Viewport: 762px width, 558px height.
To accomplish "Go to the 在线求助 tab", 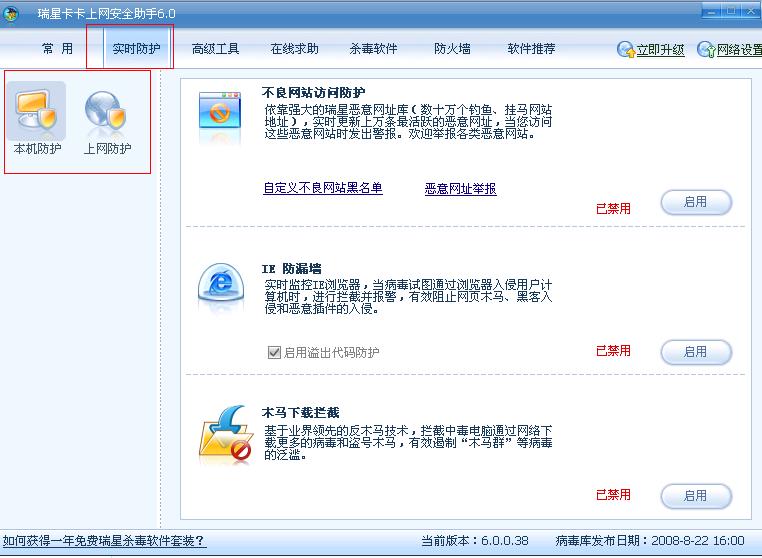I will 294,49.
